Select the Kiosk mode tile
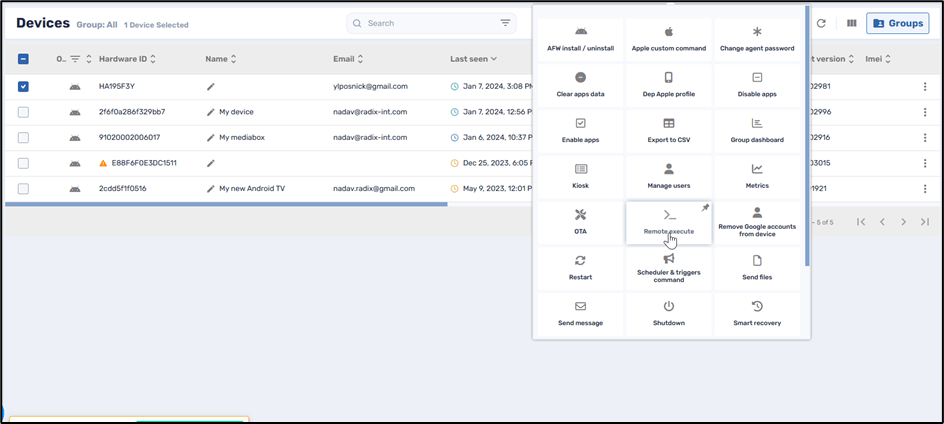This screenshot has height=424, width=944. click(x=580, y=169)
